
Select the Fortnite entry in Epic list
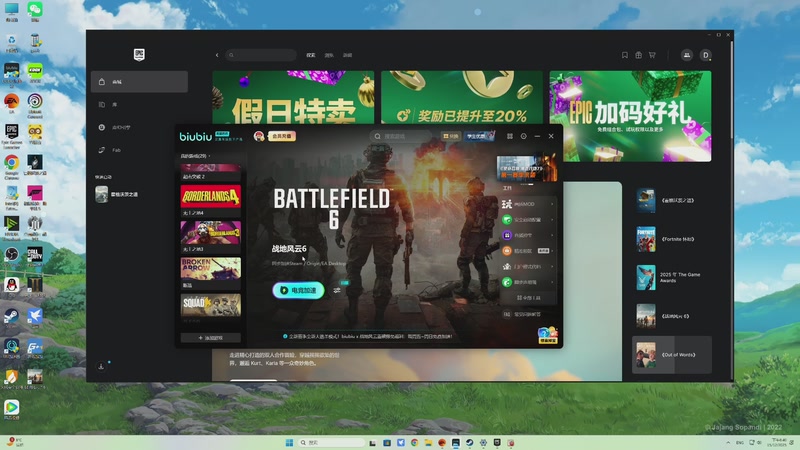pyautogui.click(x=671, y=239)
